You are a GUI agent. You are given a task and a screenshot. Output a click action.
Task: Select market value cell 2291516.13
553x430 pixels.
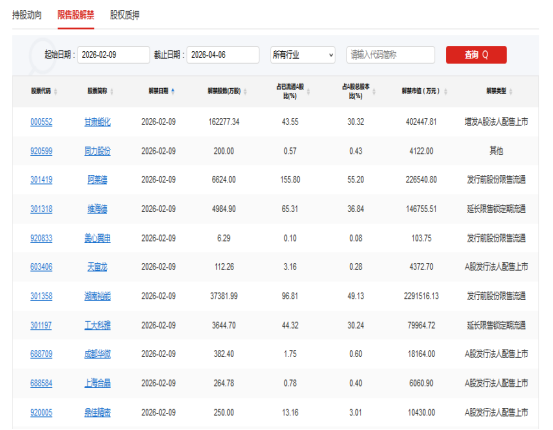pyautogui.click(x=421, y=296)
